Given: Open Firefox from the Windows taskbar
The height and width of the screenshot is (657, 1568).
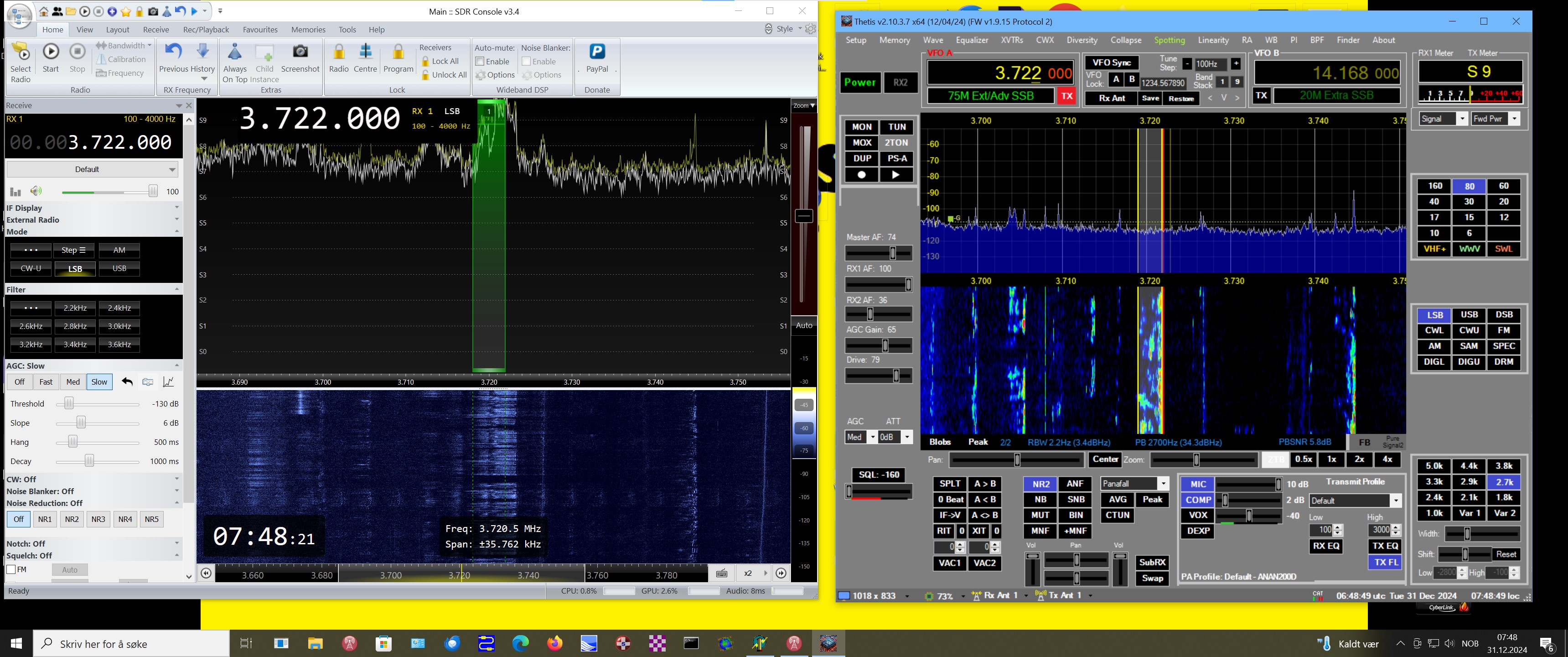Looking at the screenshot, I should tap(554, 643).
